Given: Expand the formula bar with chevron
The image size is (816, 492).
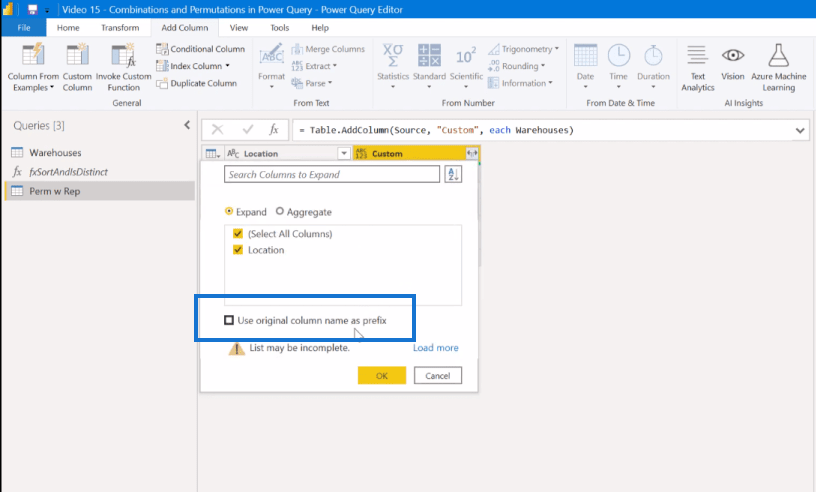Looking at the screenshot, I should click(800, 130).
